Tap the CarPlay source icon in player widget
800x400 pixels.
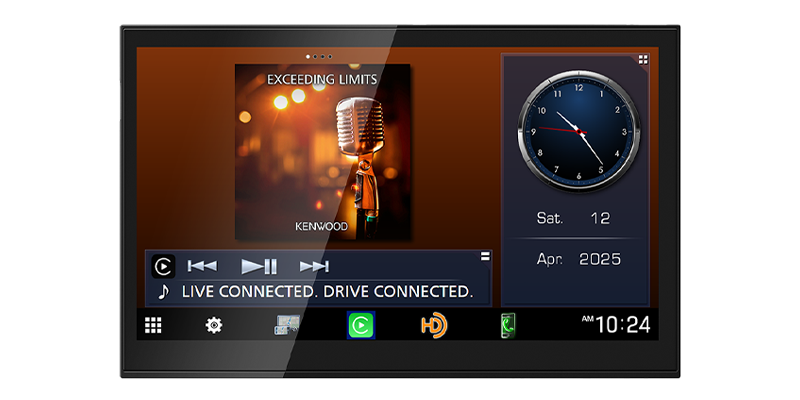pyautogui.click(x=163, y=266)
